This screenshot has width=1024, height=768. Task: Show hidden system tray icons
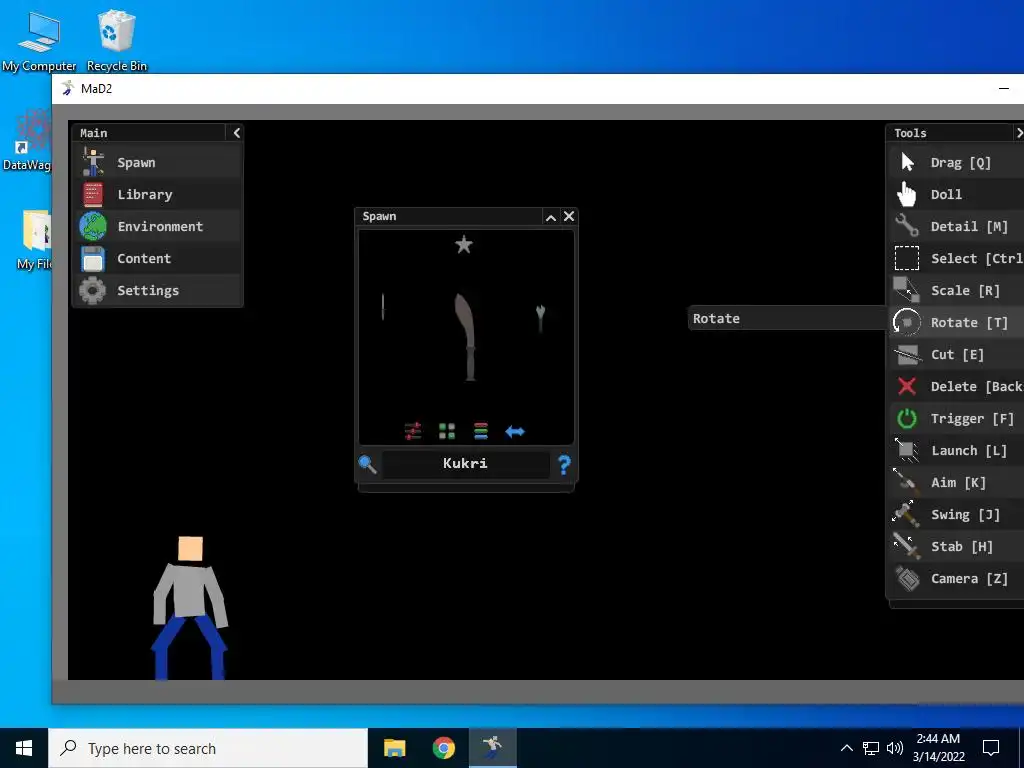pos(846,748)
